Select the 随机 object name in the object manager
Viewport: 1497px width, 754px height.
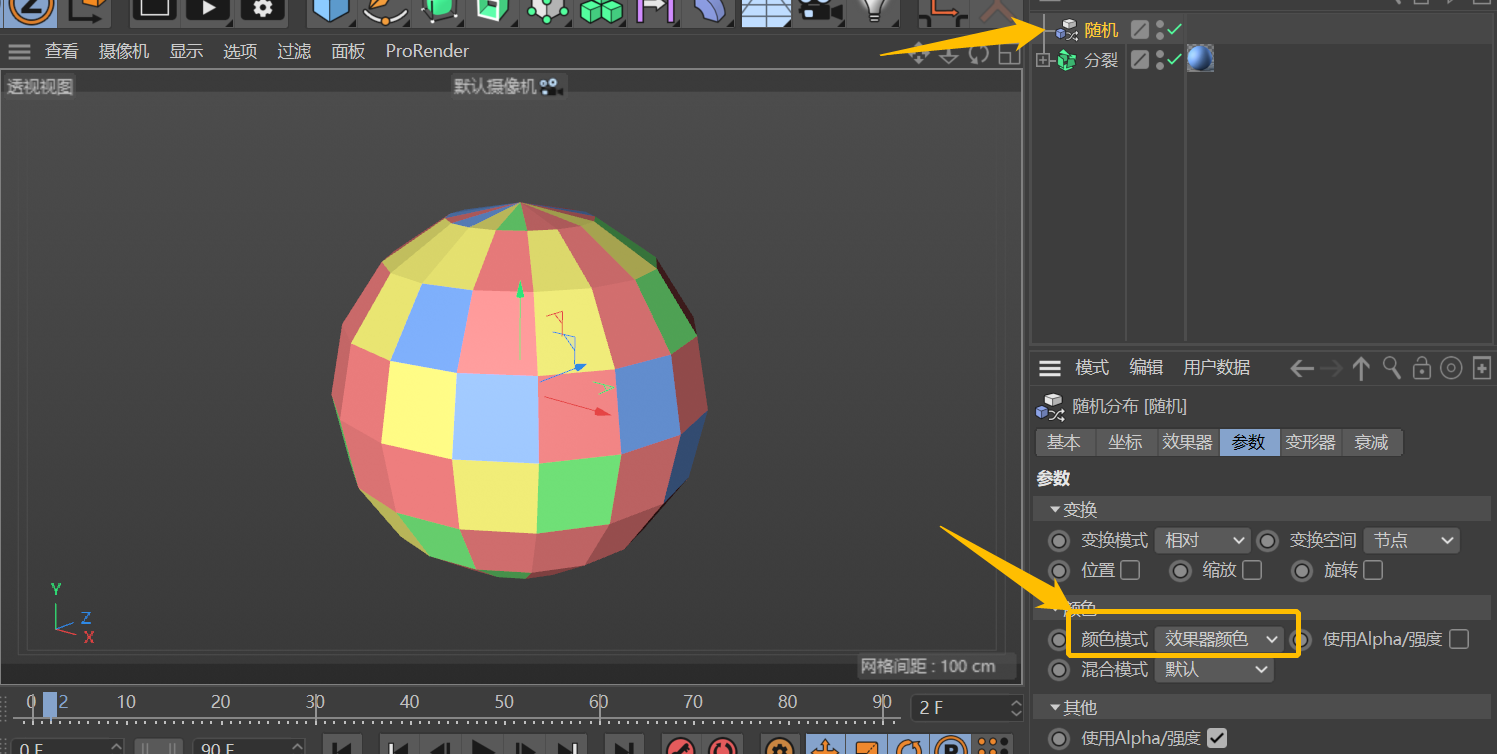tap(1101, 30)
